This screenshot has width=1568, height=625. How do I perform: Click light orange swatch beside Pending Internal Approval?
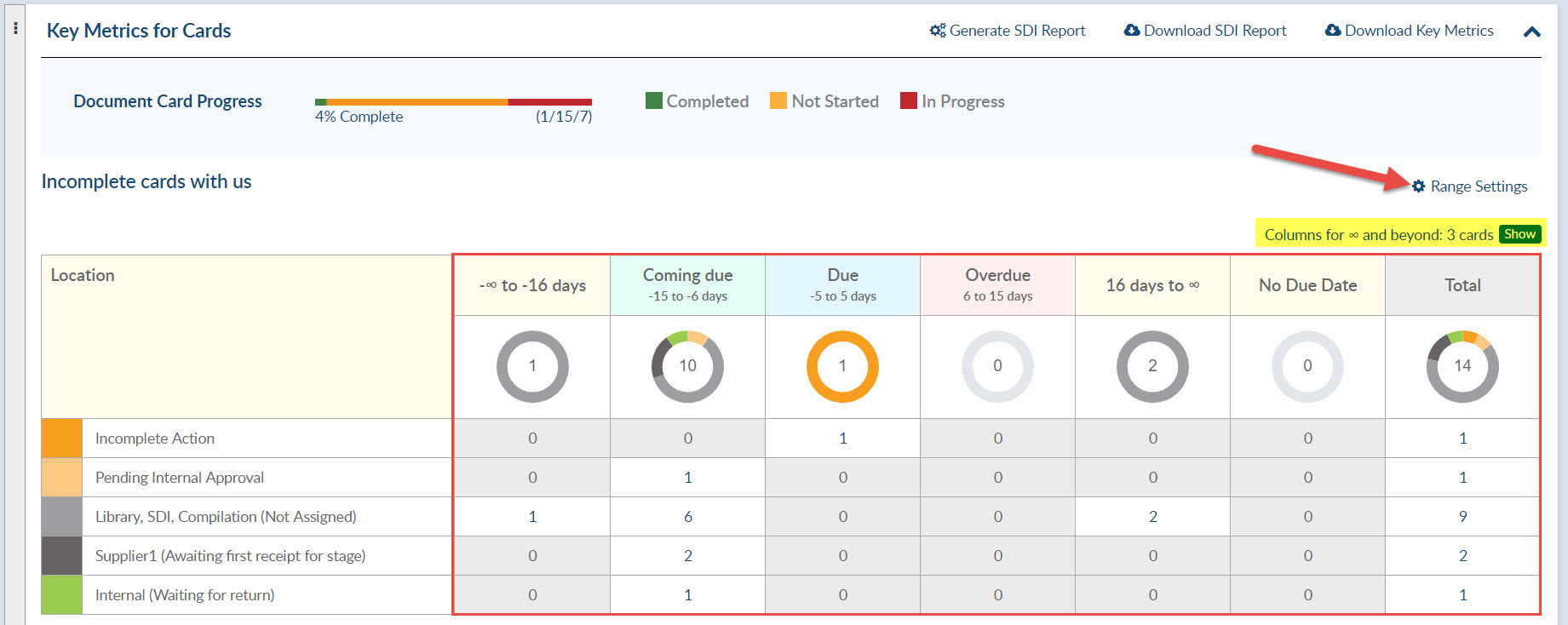pos(62,478)
